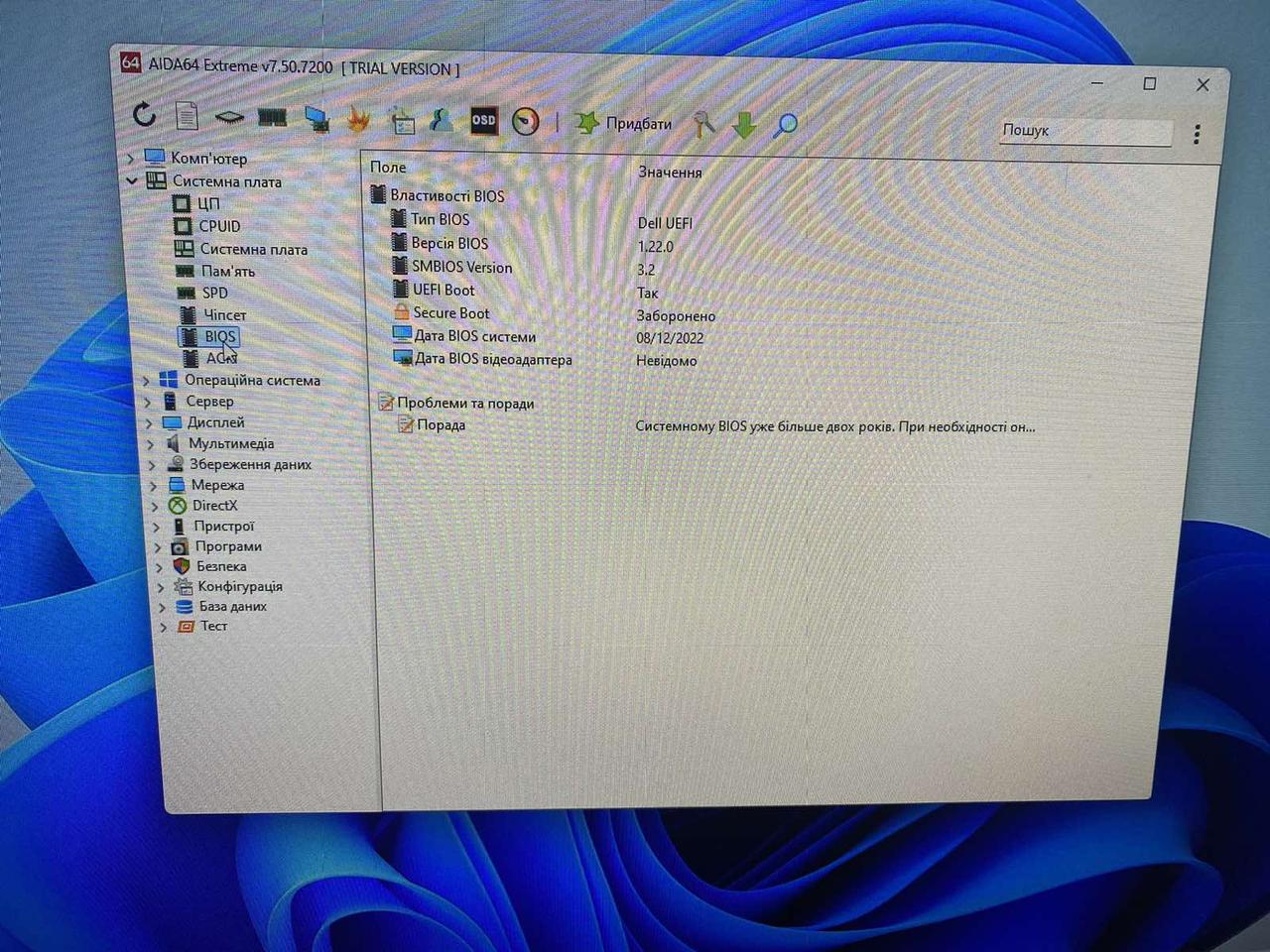Select SPD in the tree

pos(214,293)
